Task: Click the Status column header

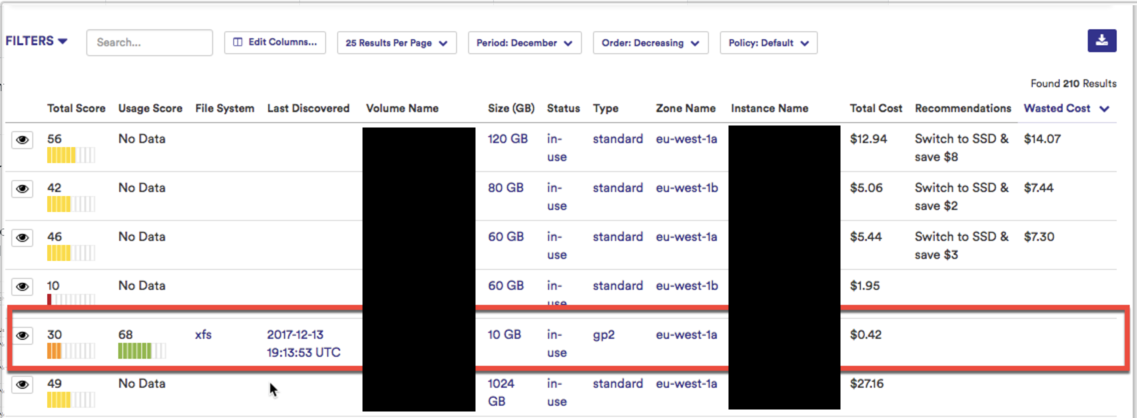Action: pyautogui.click(x=563, y=108)
